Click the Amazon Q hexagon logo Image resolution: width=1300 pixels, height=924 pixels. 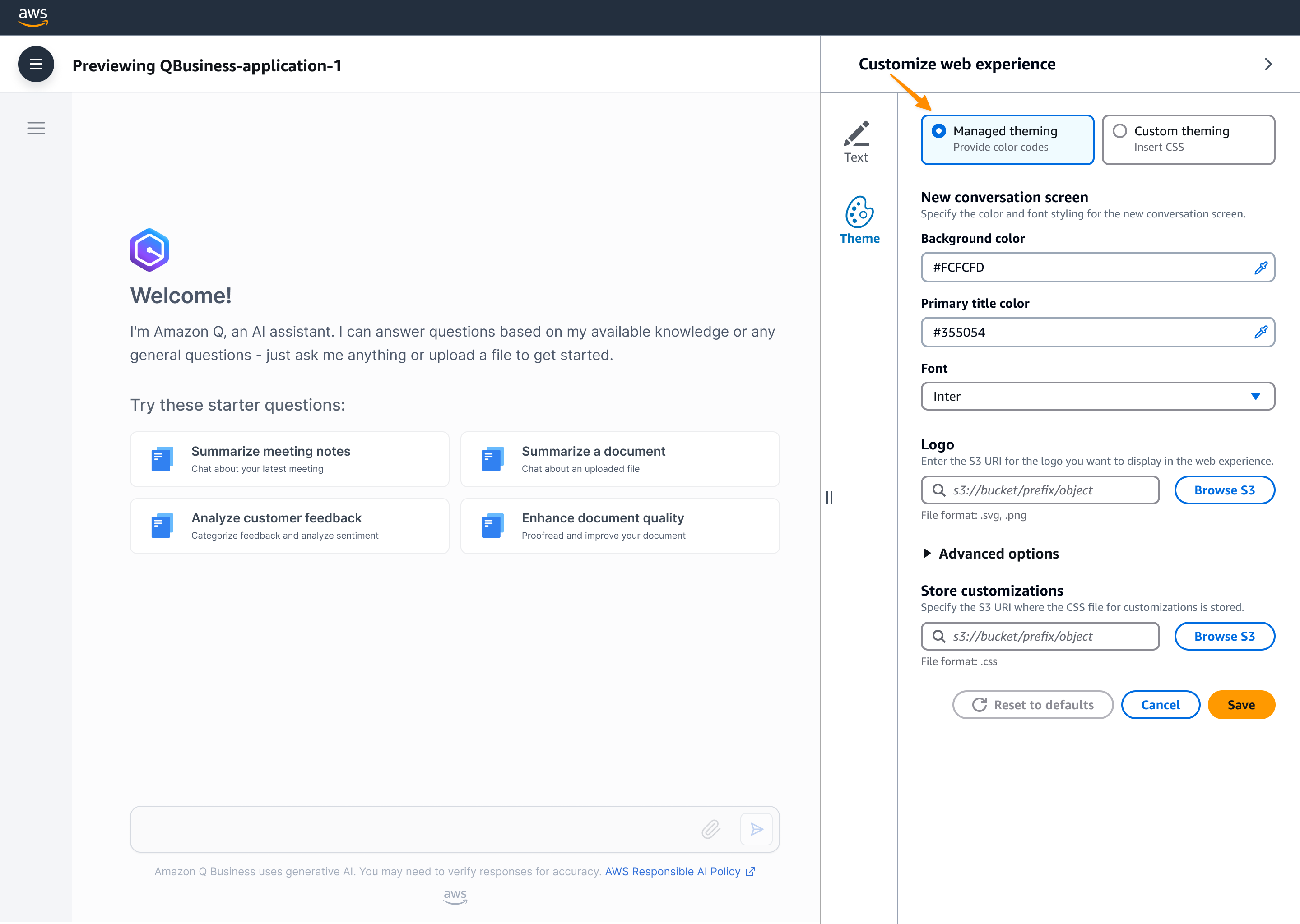pos(149,250)
